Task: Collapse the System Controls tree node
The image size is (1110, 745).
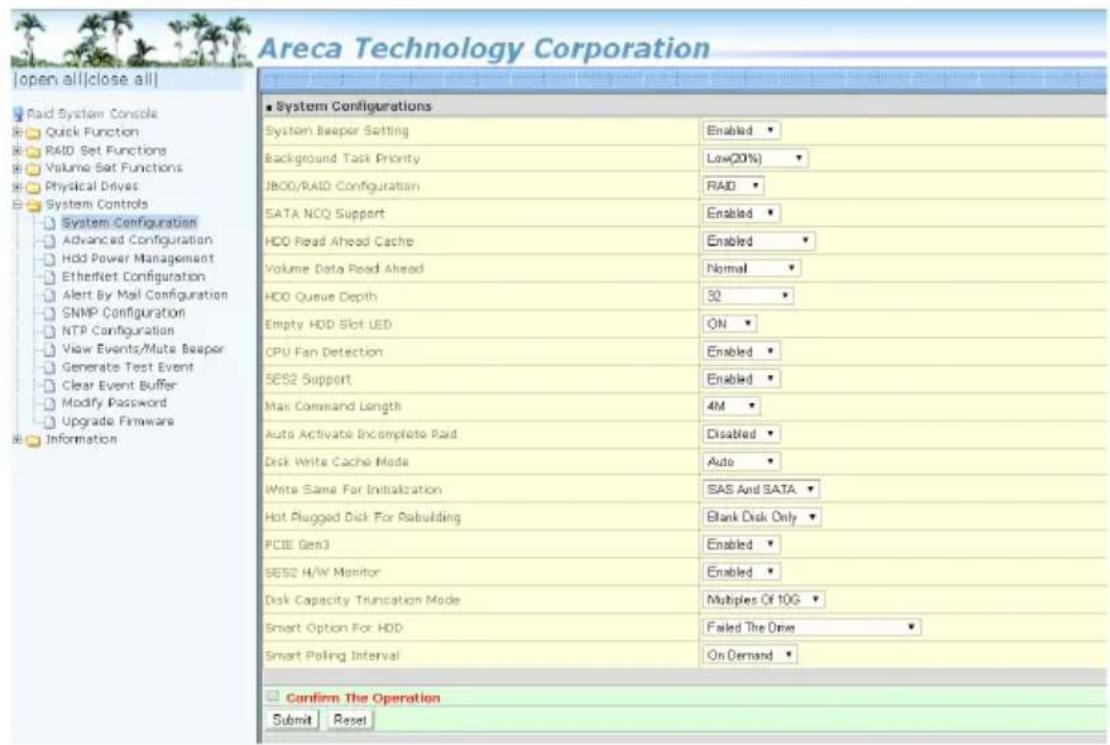Action: click(x=17, y=205)
